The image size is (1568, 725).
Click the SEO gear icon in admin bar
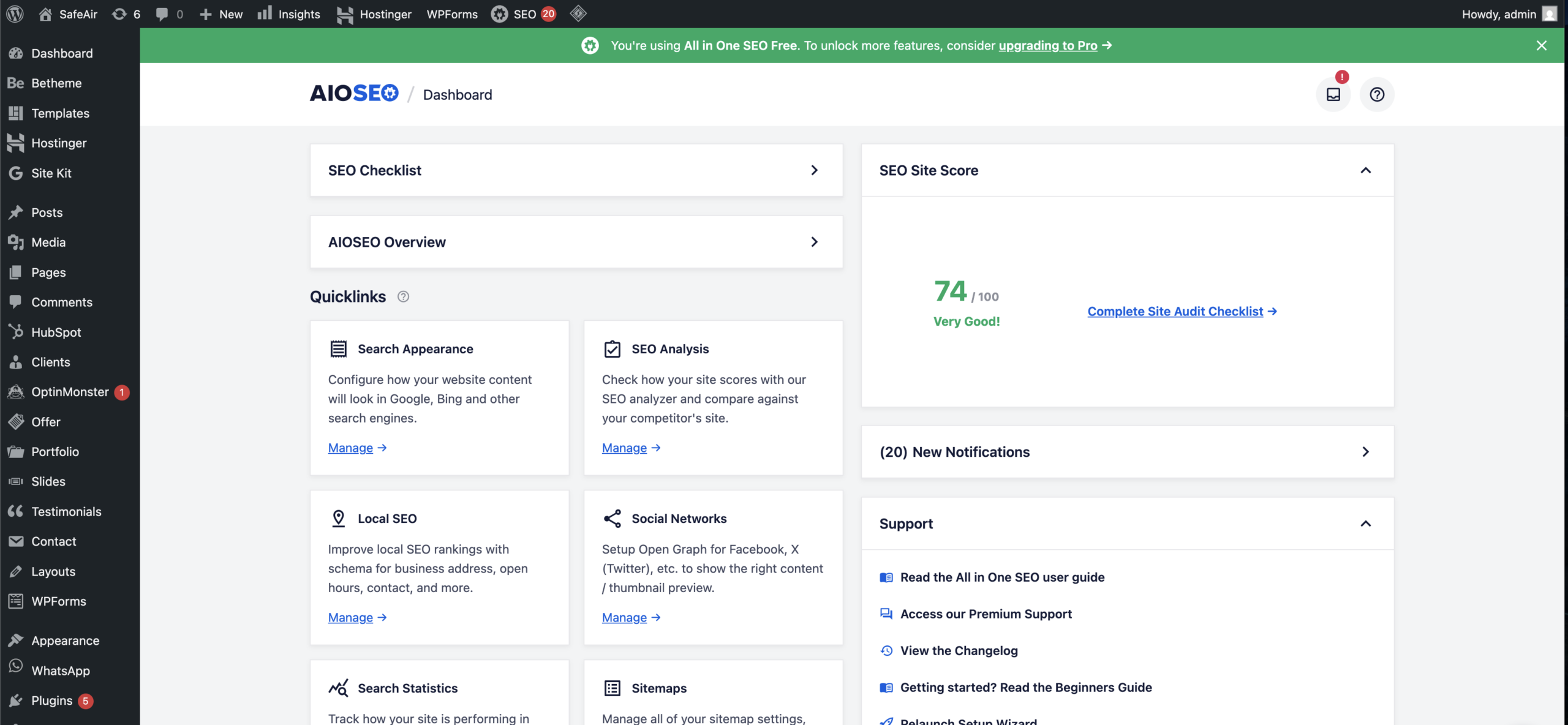(499, 13)
